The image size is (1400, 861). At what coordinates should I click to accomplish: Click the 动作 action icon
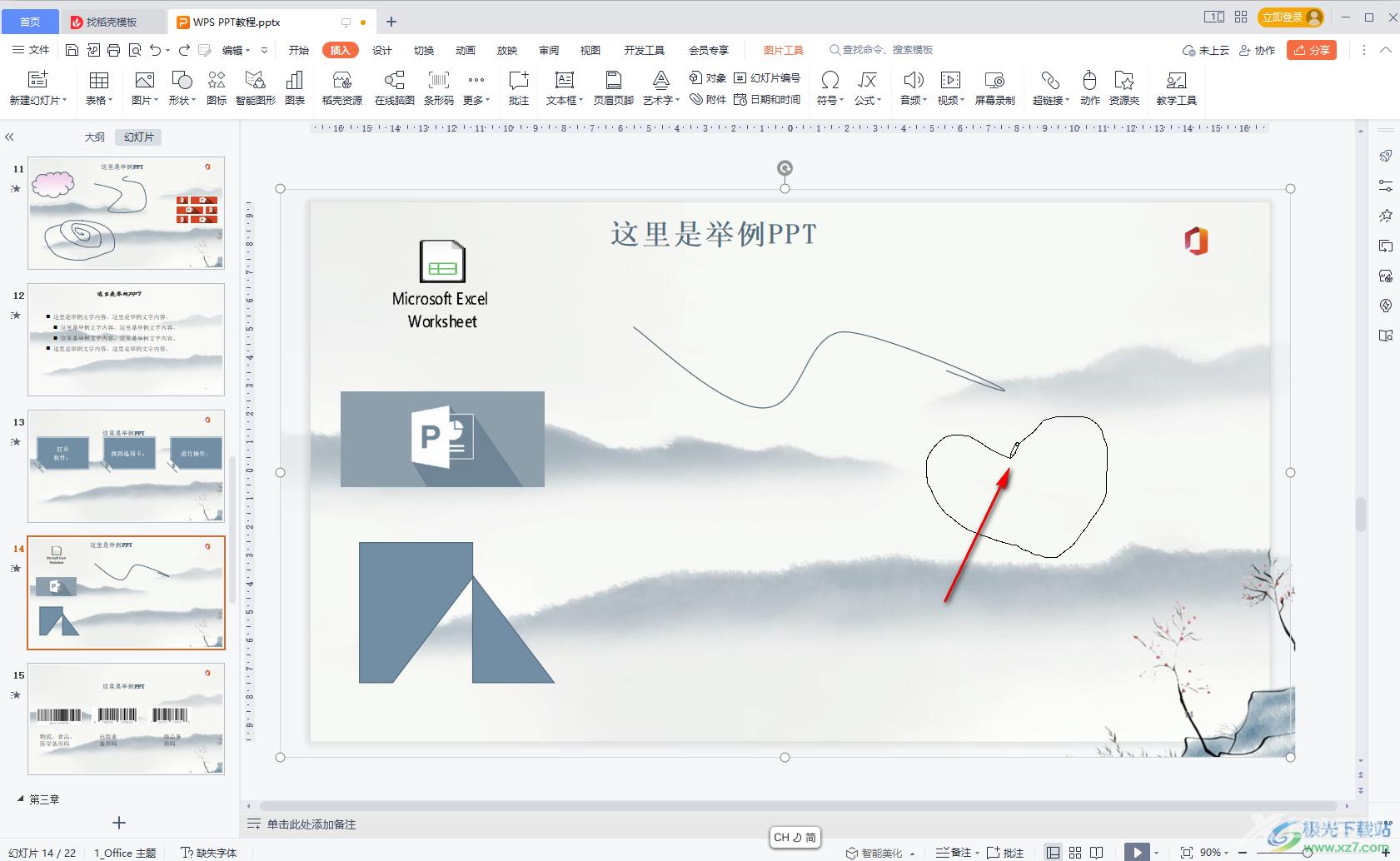[1089, 80]
